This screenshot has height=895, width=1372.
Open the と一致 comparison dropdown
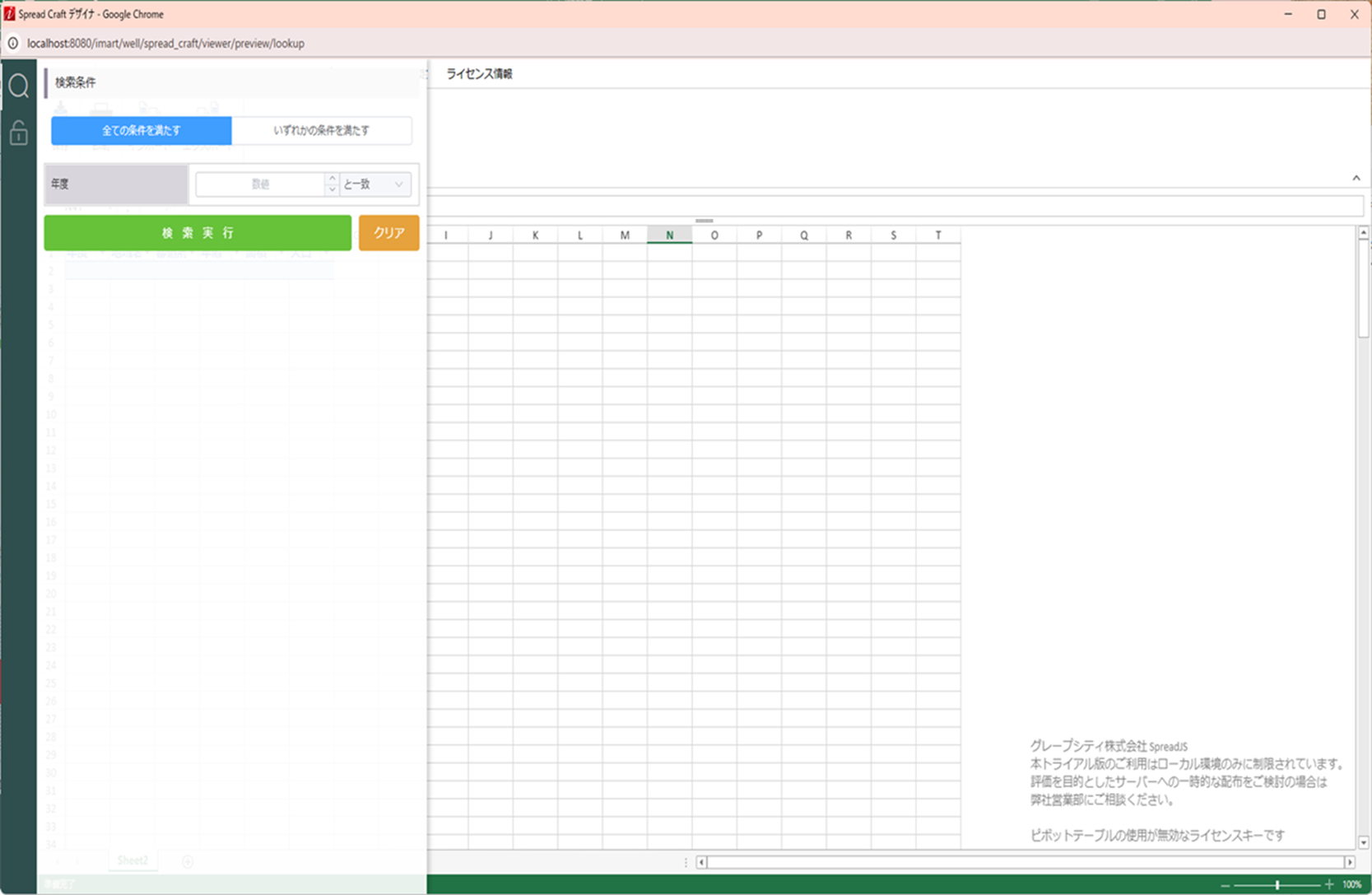pyautogui.click(x=374, y=184)
